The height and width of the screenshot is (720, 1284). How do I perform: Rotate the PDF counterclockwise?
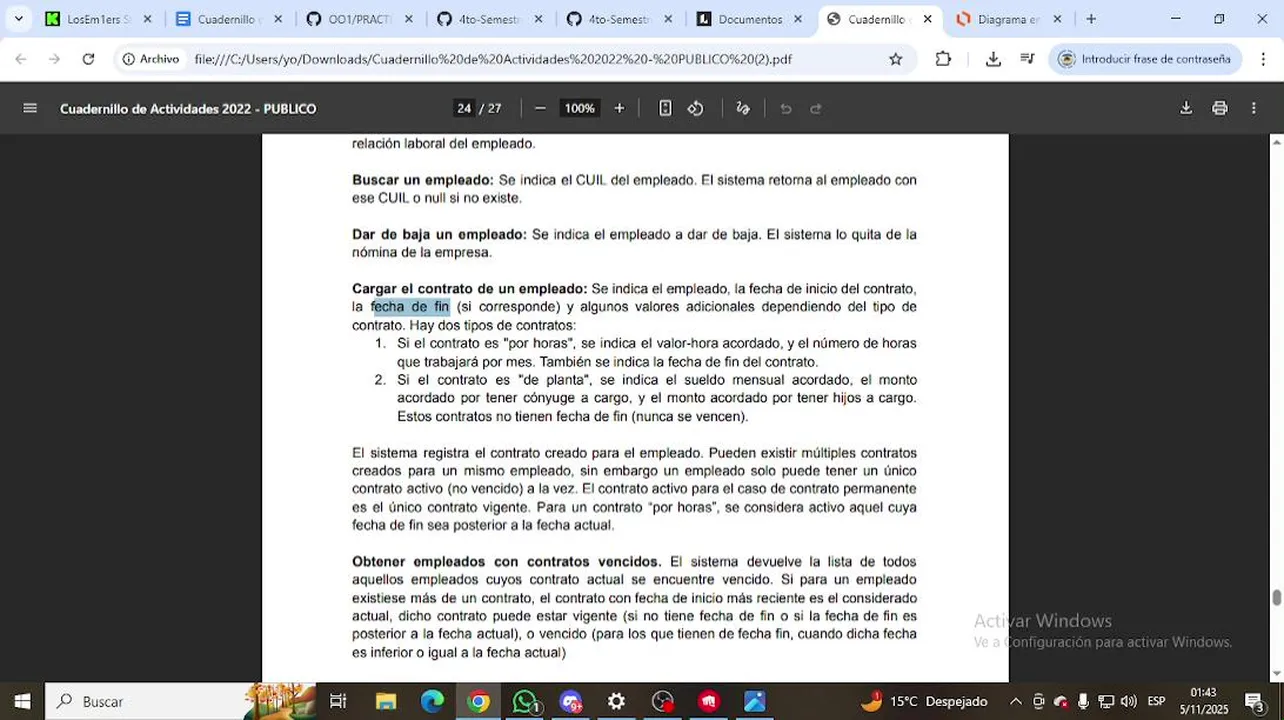[x=696, y=108]
